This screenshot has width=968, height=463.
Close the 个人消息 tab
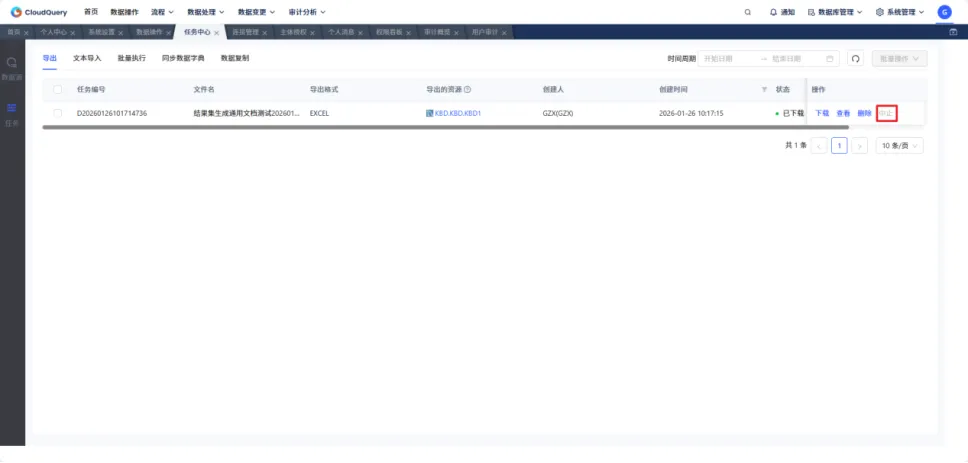tap(360, 33)
